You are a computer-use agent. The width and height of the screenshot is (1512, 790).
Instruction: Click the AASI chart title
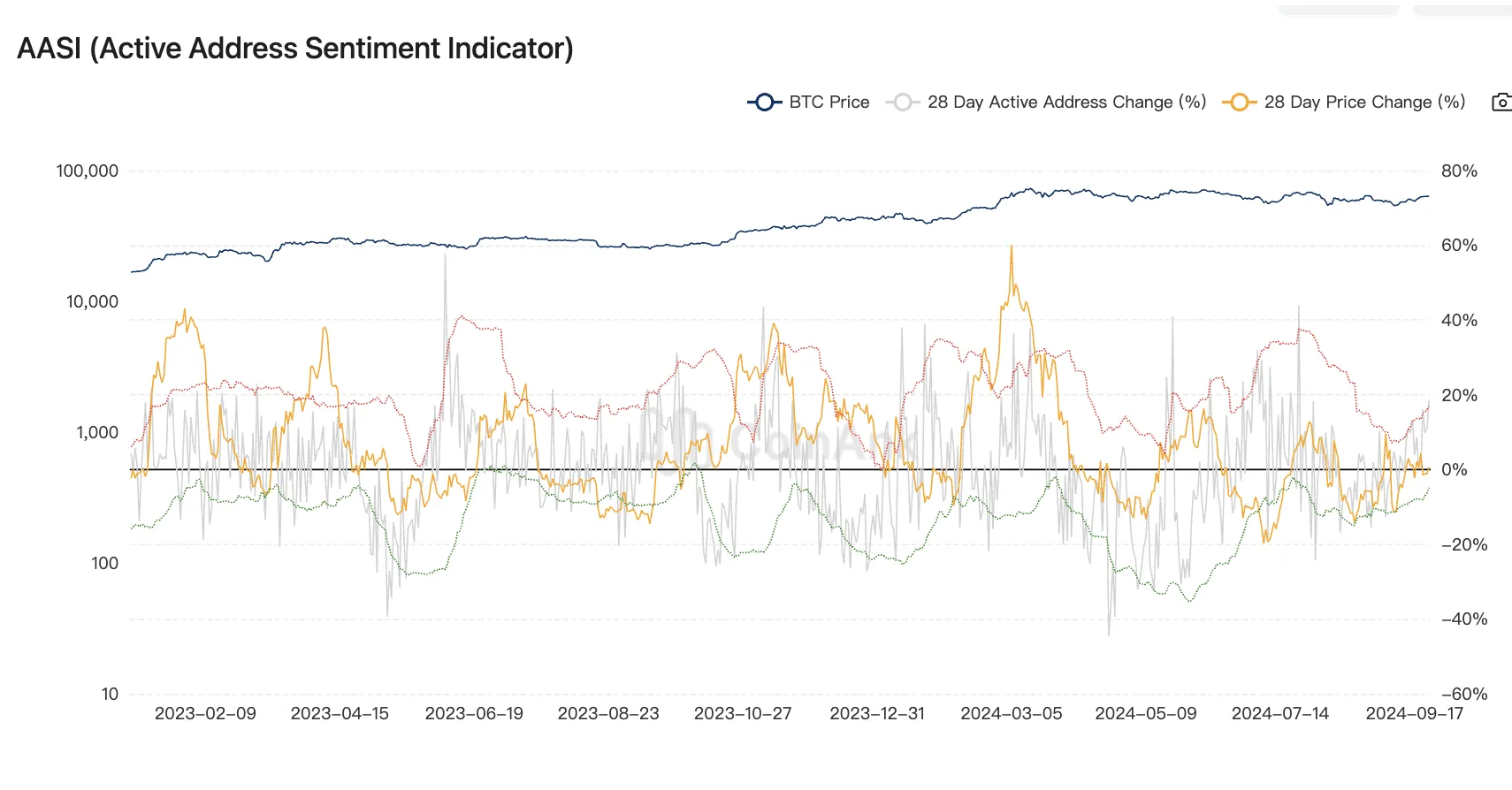pos(295,48)
